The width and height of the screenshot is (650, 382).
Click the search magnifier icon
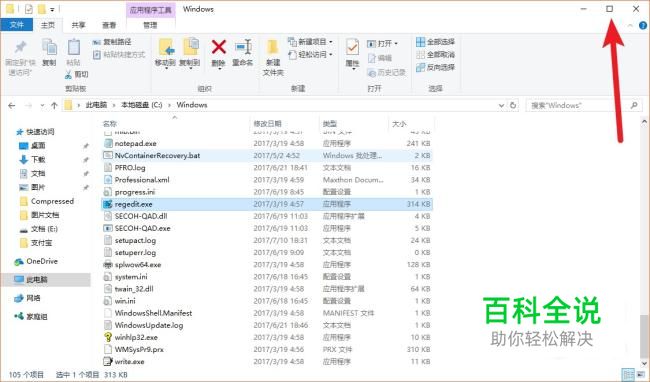[x=634, y=106]
